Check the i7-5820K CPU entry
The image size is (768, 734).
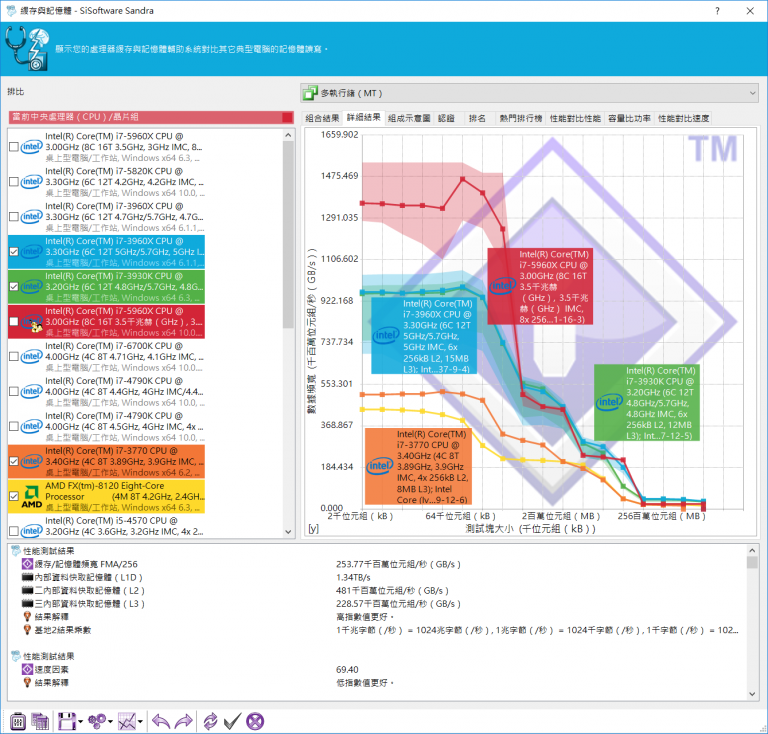[x=14, y=182]
